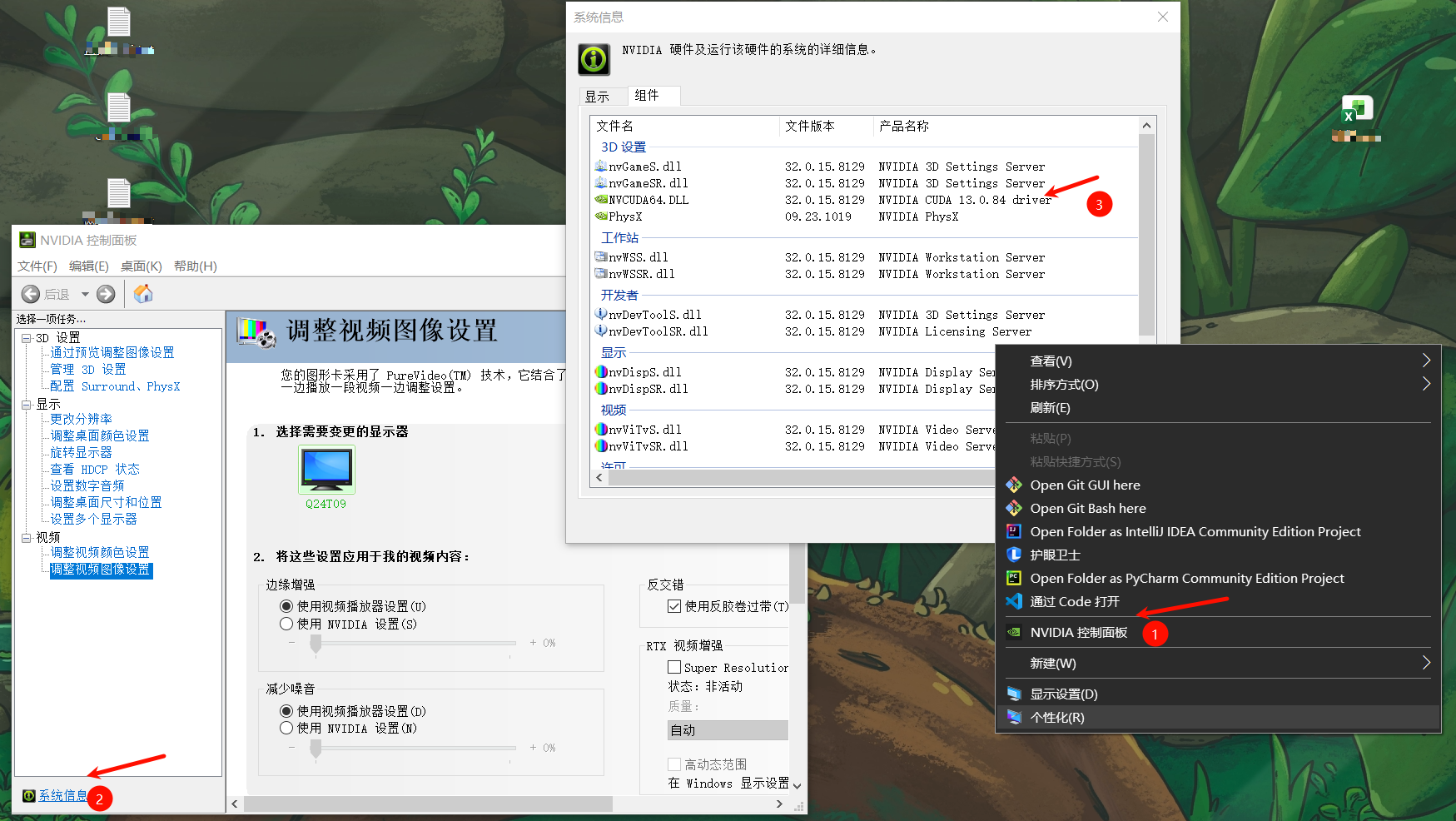Choose 刷新(E) in context menu
Viewport: 1456px width, 821px height.
coord(1050,407)
